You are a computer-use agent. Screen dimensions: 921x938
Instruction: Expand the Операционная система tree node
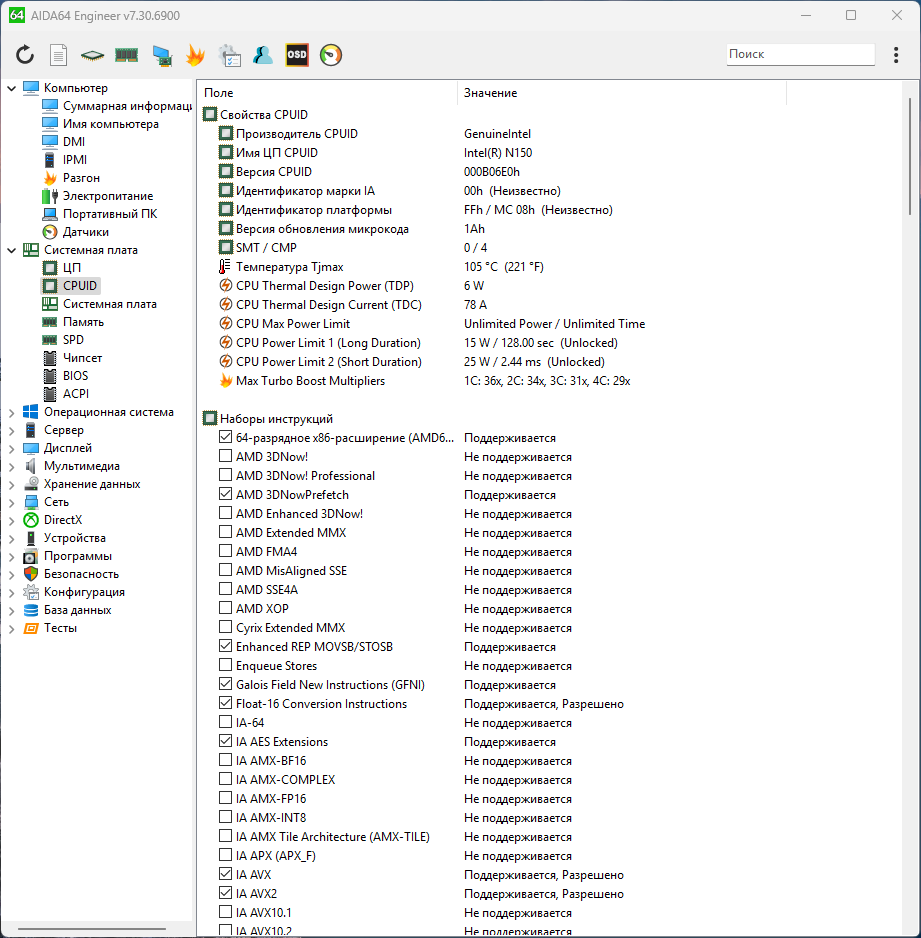(12, 412)
